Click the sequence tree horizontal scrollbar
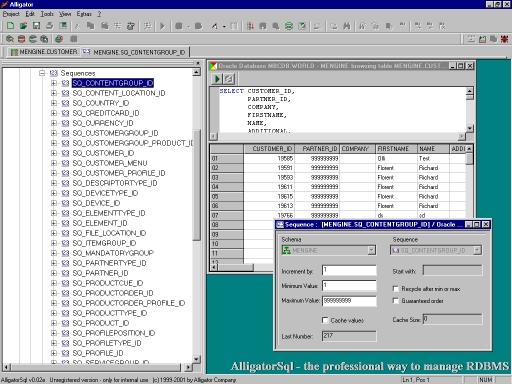This screenshot has width=512, height=384. tap(97, 367)
